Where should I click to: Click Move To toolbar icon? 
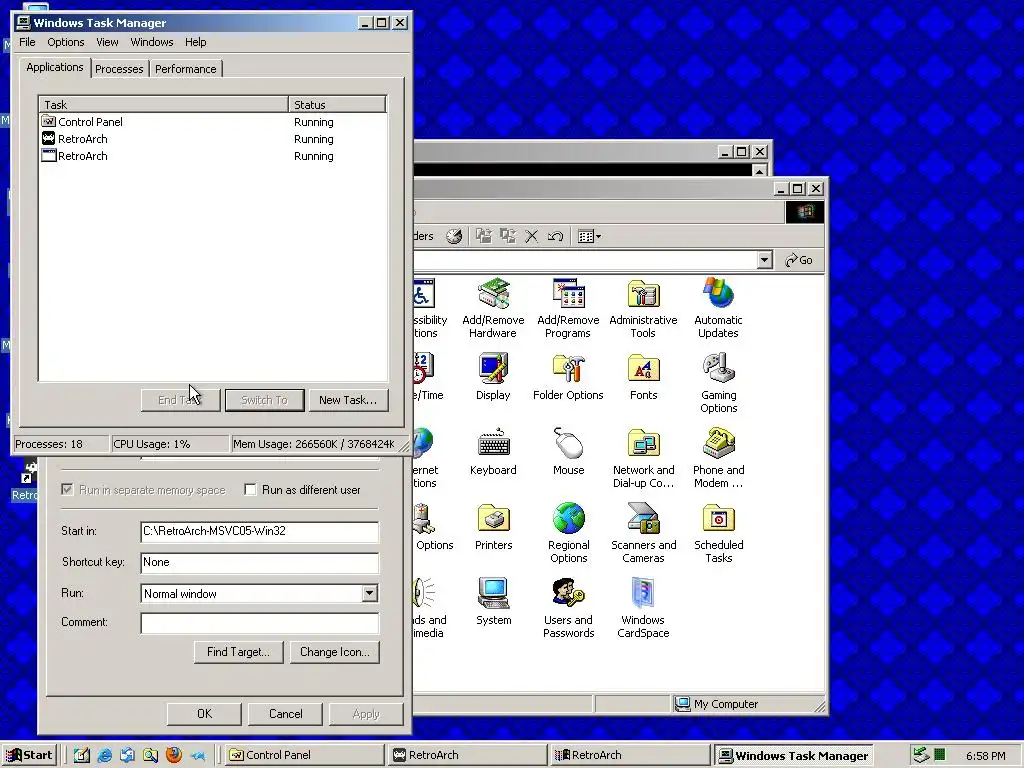[483, 236]
